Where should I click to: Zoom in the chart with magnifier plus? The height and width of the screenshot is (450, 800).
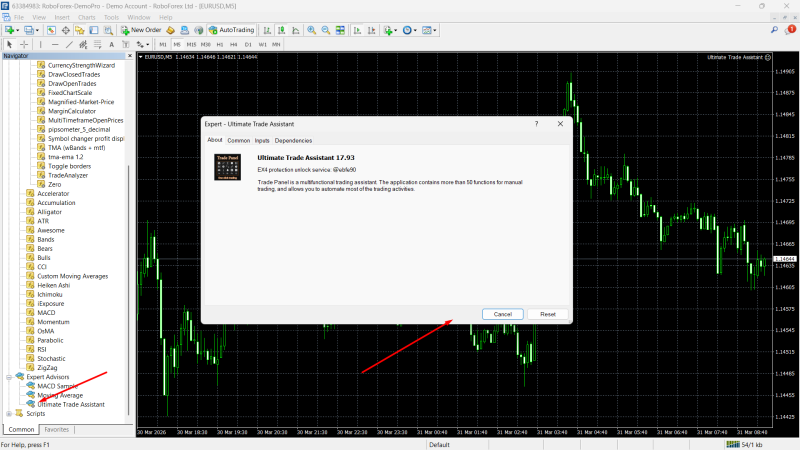click(x=311, y=30)
